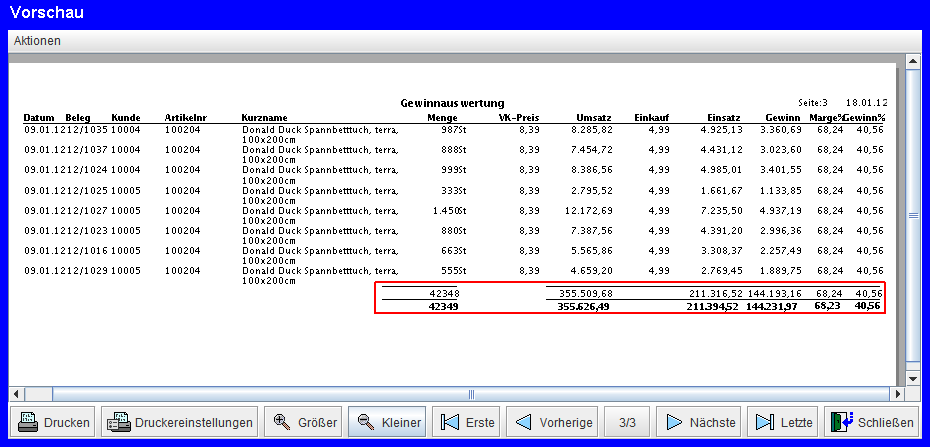This screenshot has height=447, width=930.
Task: Click the 3/3 page indicator
Action: pos(627,423)
